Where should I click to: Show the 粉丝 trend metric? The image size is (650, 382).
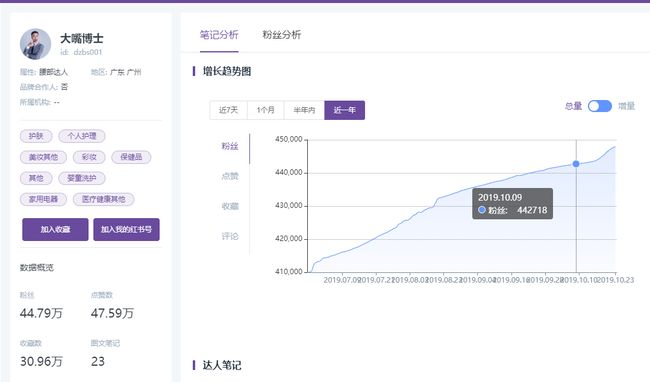pyautogui.click(x=230, y=146)
